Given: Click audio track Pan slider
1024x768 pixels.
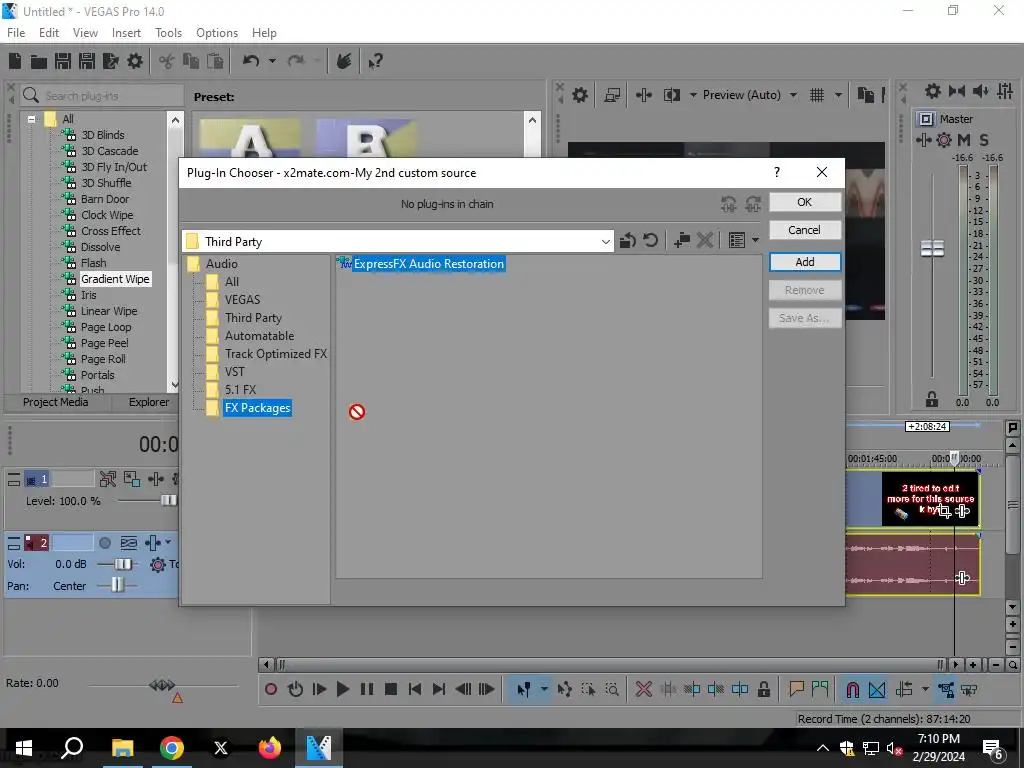Looking at the screenshot, I should 117,585.
